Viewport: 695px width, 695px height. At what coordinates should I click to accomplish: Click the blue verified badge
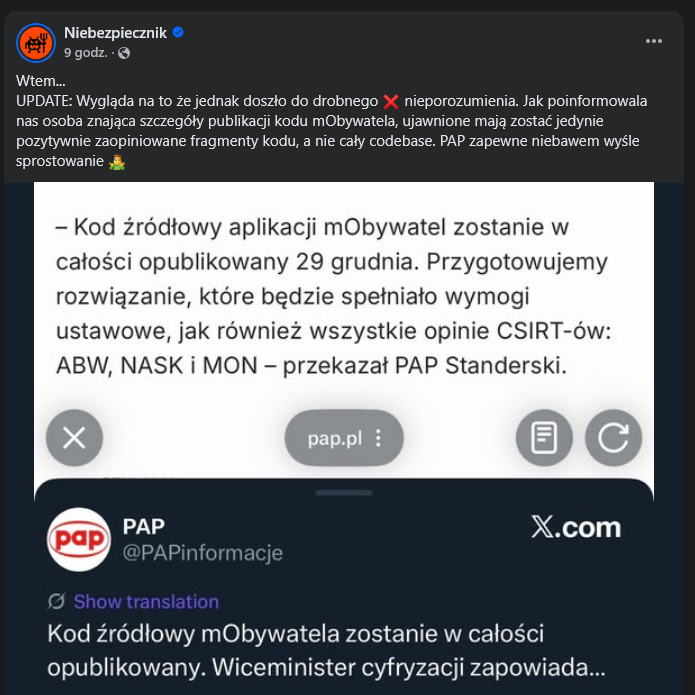coord(178,33)
